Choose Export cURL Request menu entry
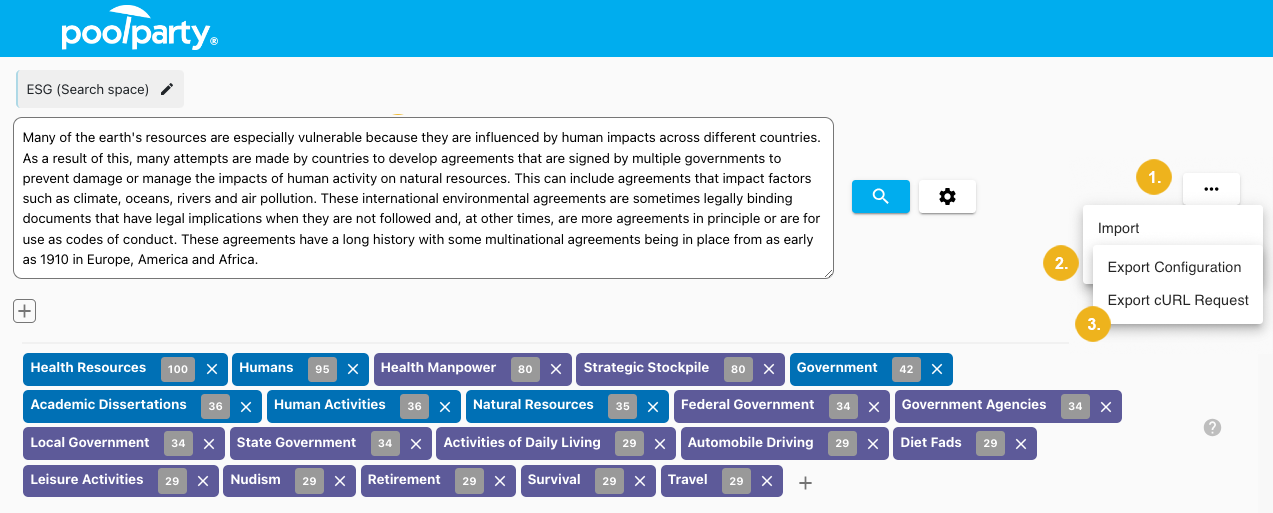 coord(1178,300)
